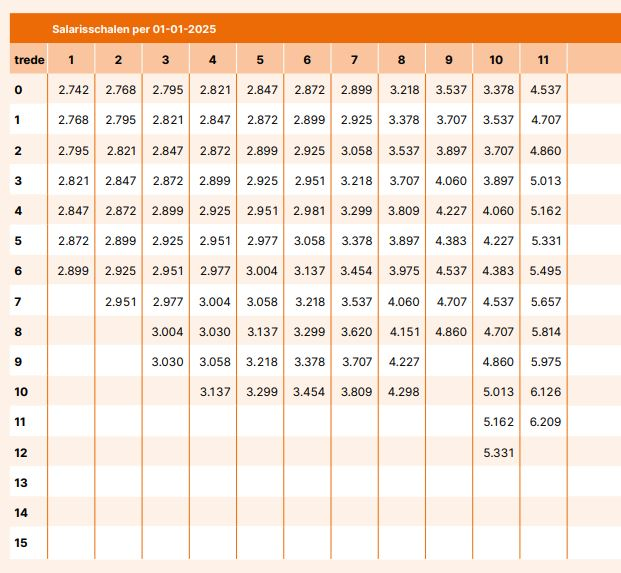The image size is (621, 573).
Task: Click column header 11 in the header row
Action: [x=543, y=60]
